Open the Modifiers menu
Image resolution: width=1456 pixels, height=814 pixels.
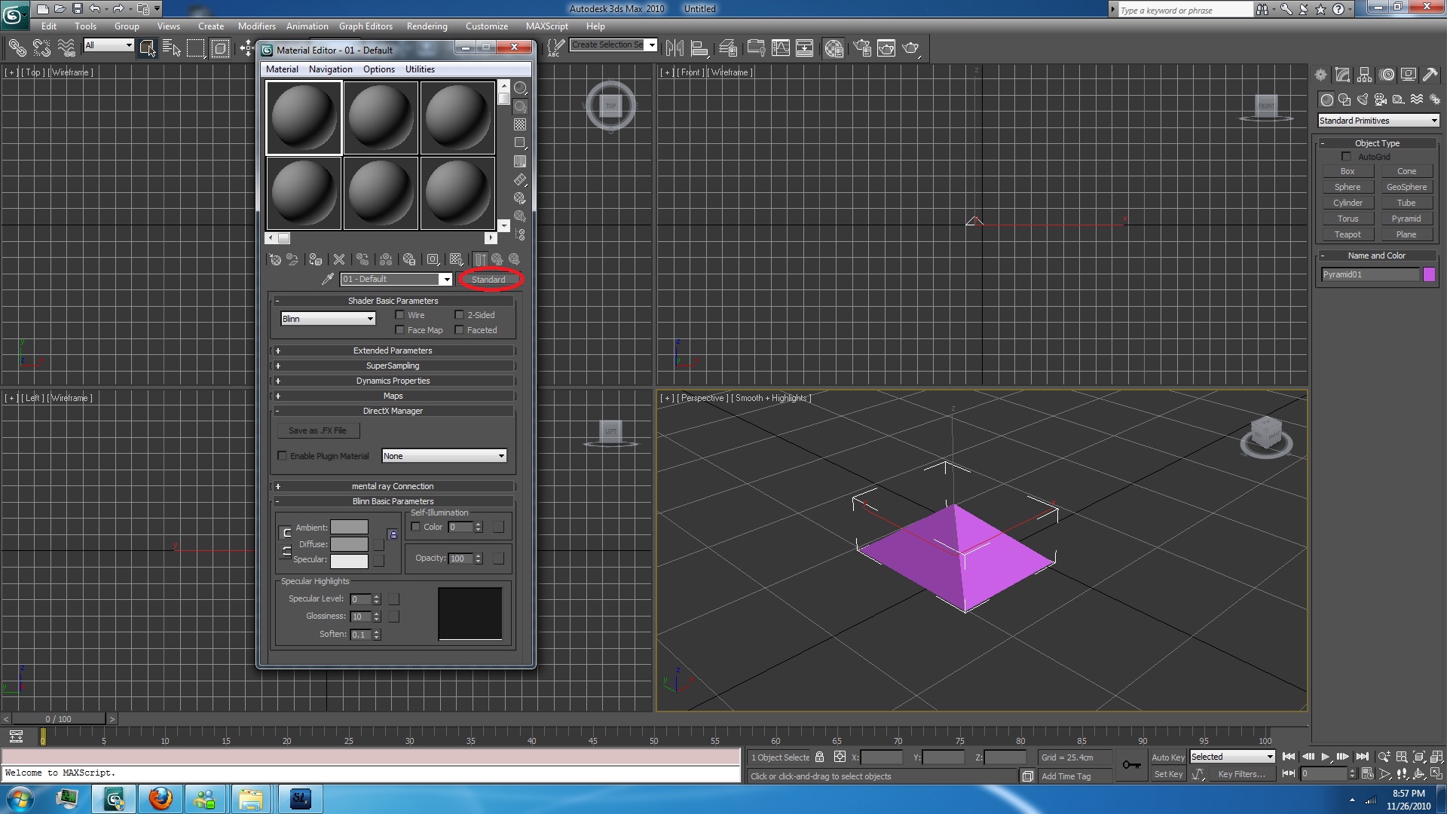click(x=256, y=26)
